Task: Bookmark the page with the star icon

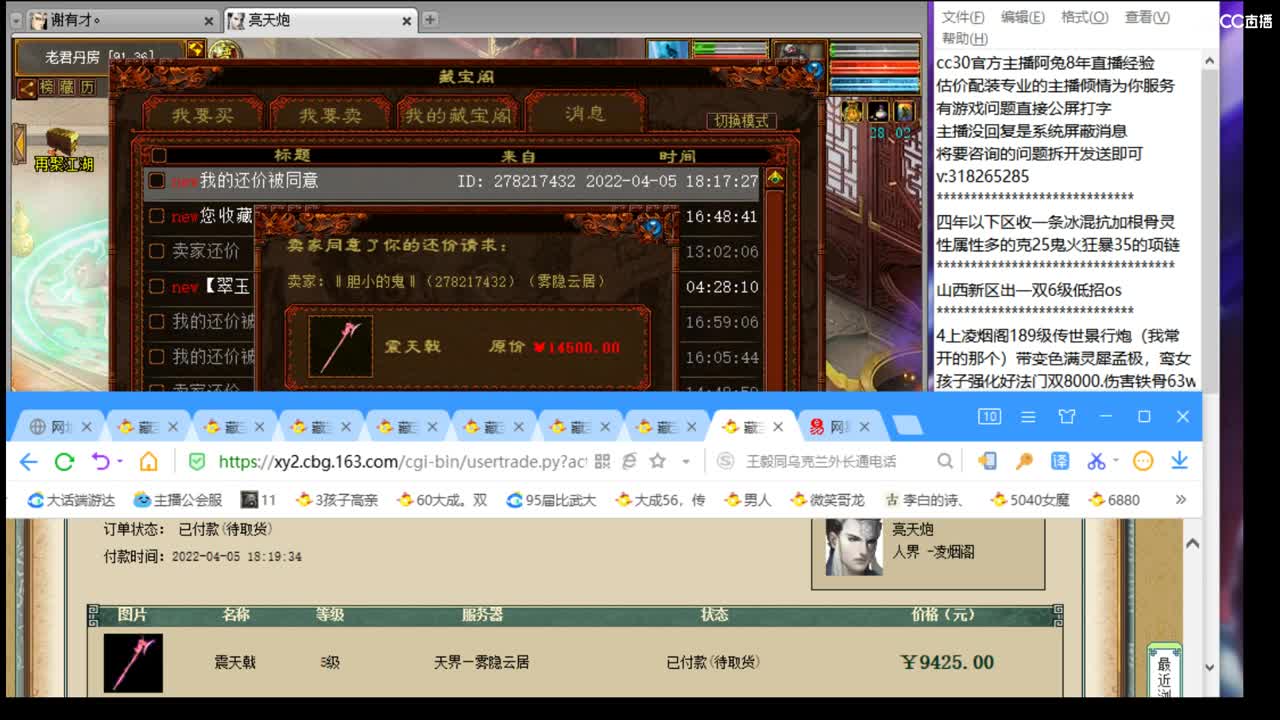Action: pyautogui.click(x=657, y=461)
